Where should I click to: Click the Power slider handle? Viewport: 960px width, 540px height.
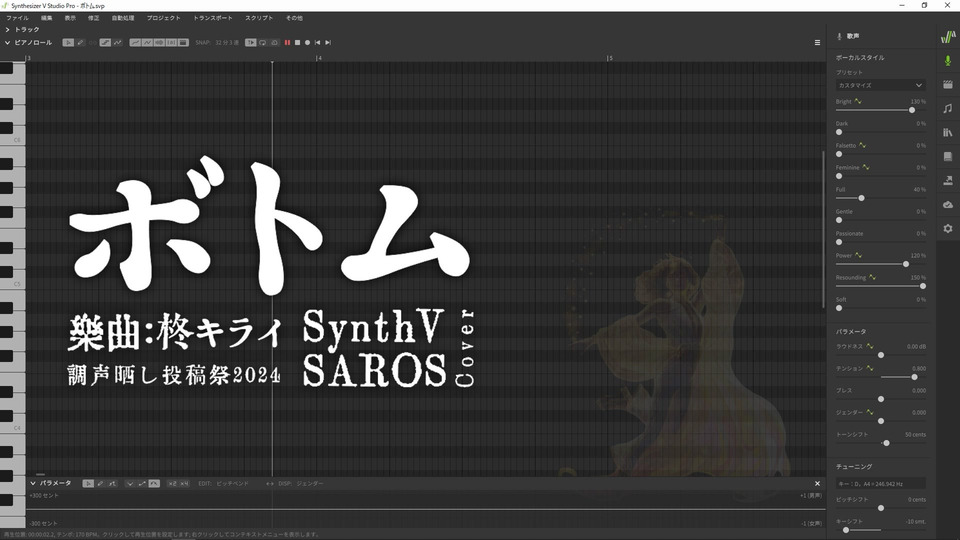(906, 264)
